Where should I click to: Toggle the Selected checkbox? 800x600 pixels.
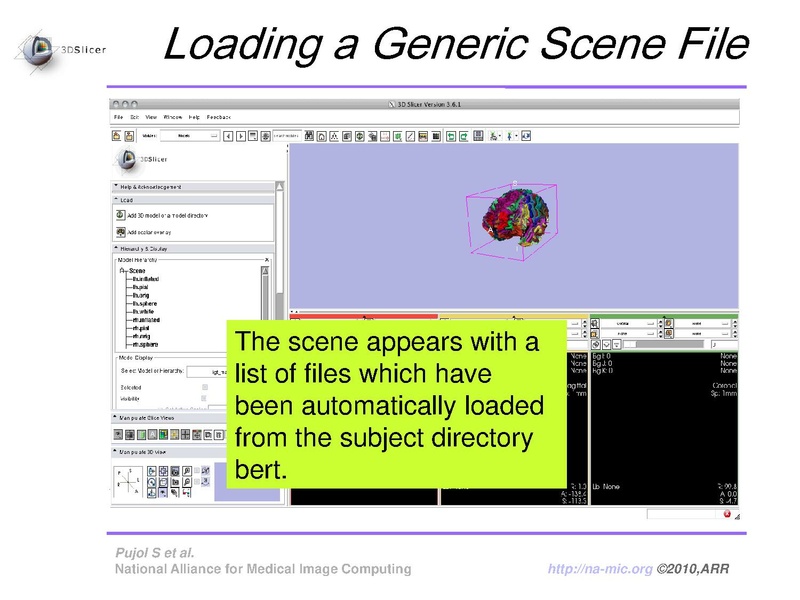(205, 387)
